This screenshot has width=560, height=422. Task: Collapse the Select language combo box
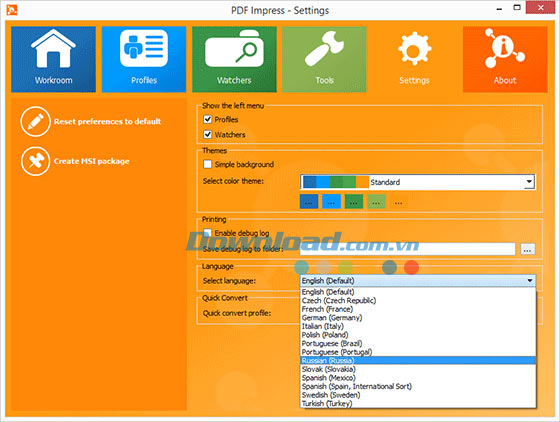(x=418, y=281)
